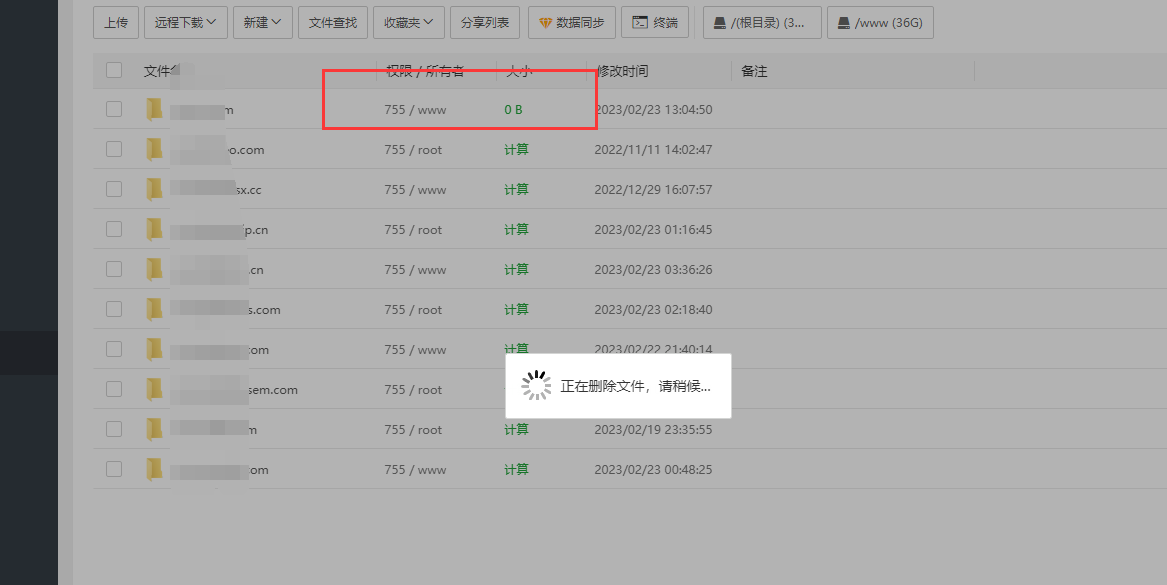Click 755 / www in the sx.cc row

[x=415, y=190]
